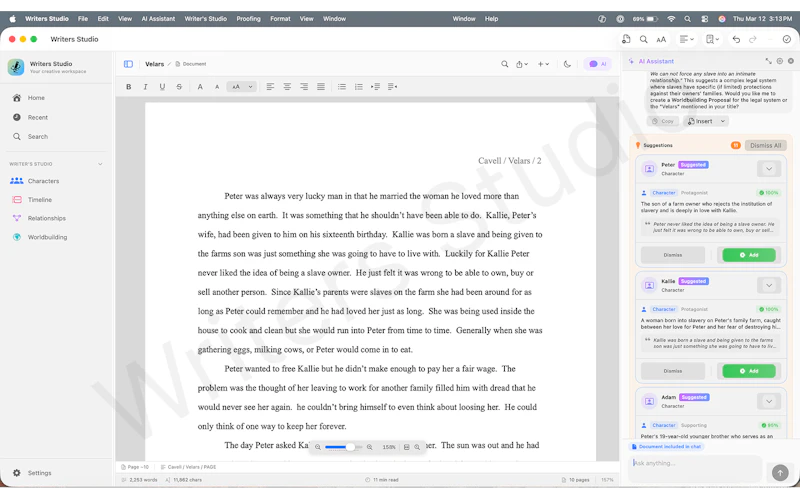Dismiss the Peter character suggestion
Screen dimensions: 800x500
(672, 255)
